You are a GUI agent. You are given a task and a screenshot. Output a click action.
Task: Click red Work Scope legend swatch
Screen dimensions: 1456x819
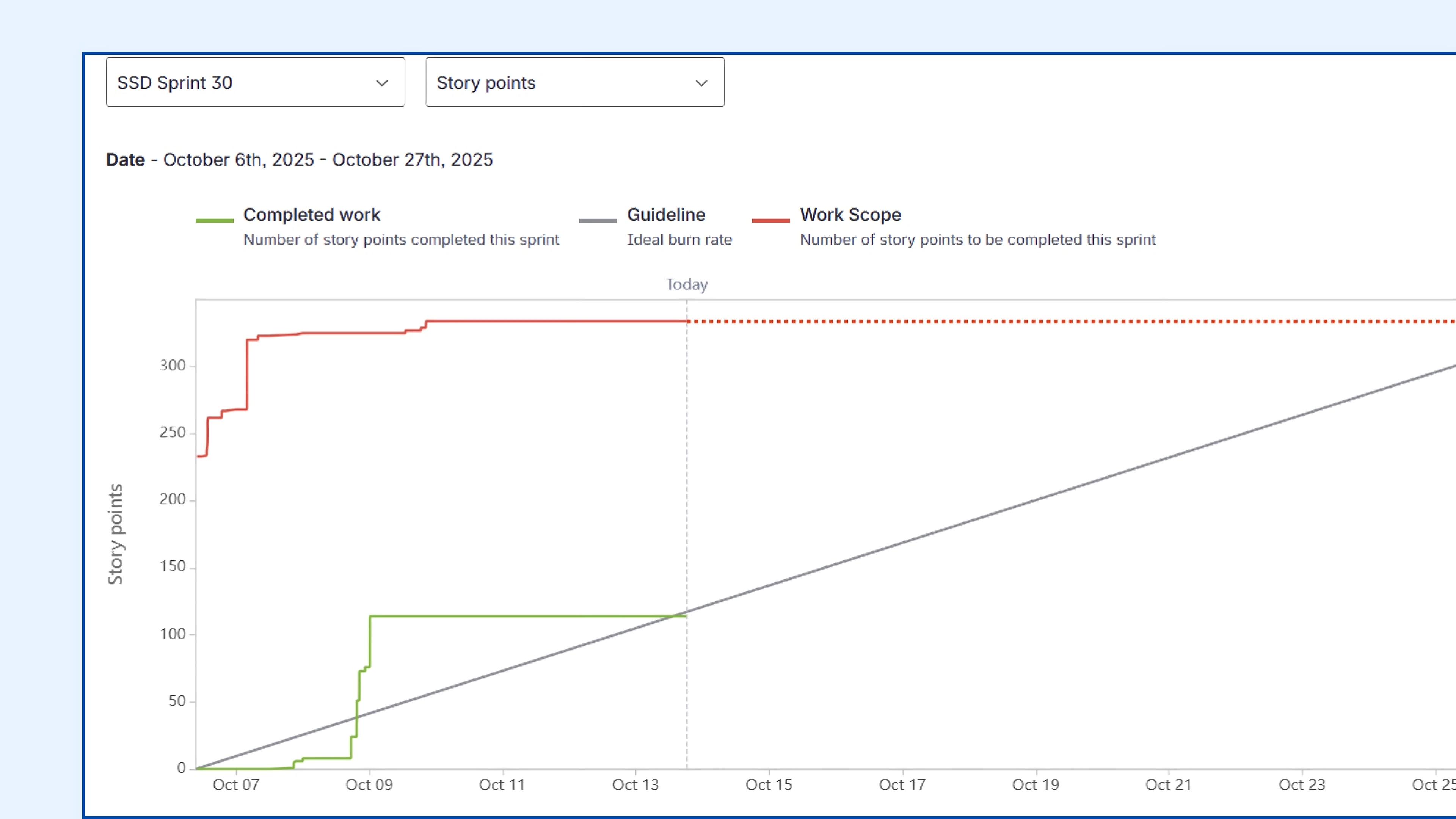(x=770, y=220)
